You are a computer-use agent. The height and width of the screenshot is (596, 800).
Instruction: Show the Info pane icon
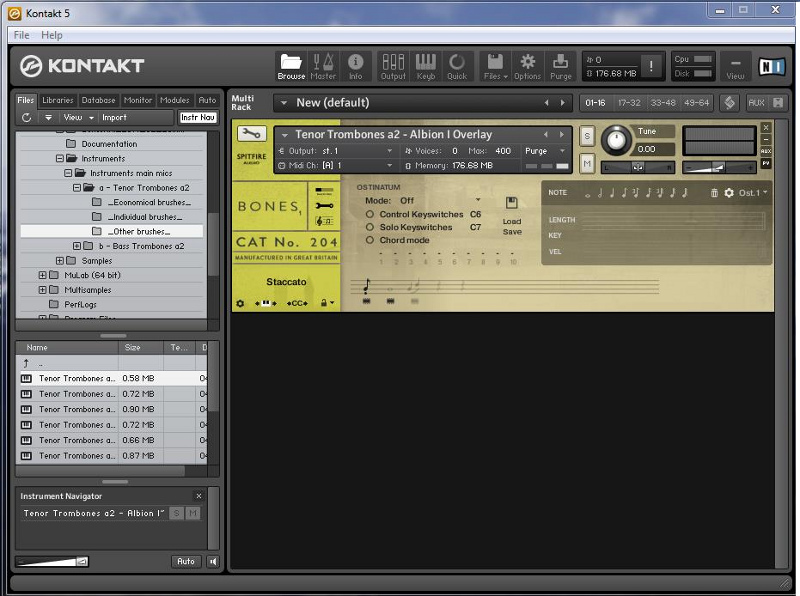tap(356, 66)
